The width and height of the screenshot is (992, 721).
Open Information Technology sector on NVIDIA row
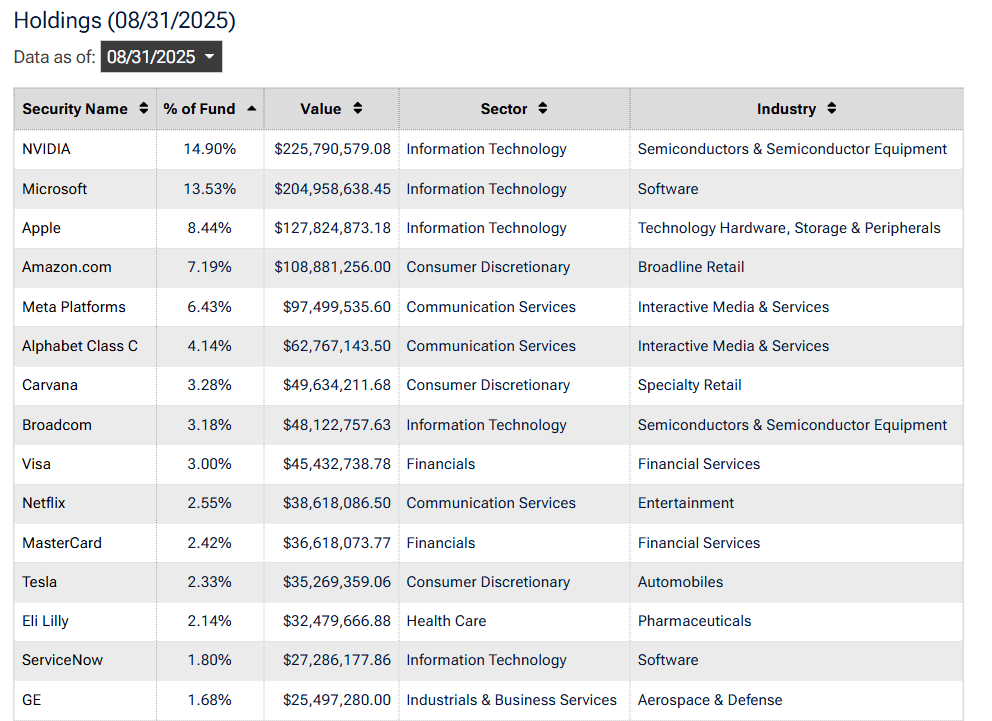click(487, 149)
